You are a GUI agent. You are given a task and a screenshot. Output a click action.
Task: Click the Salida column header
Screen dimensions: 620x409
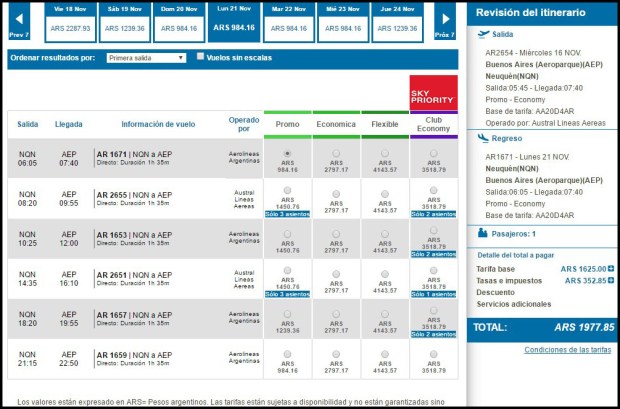28,124
